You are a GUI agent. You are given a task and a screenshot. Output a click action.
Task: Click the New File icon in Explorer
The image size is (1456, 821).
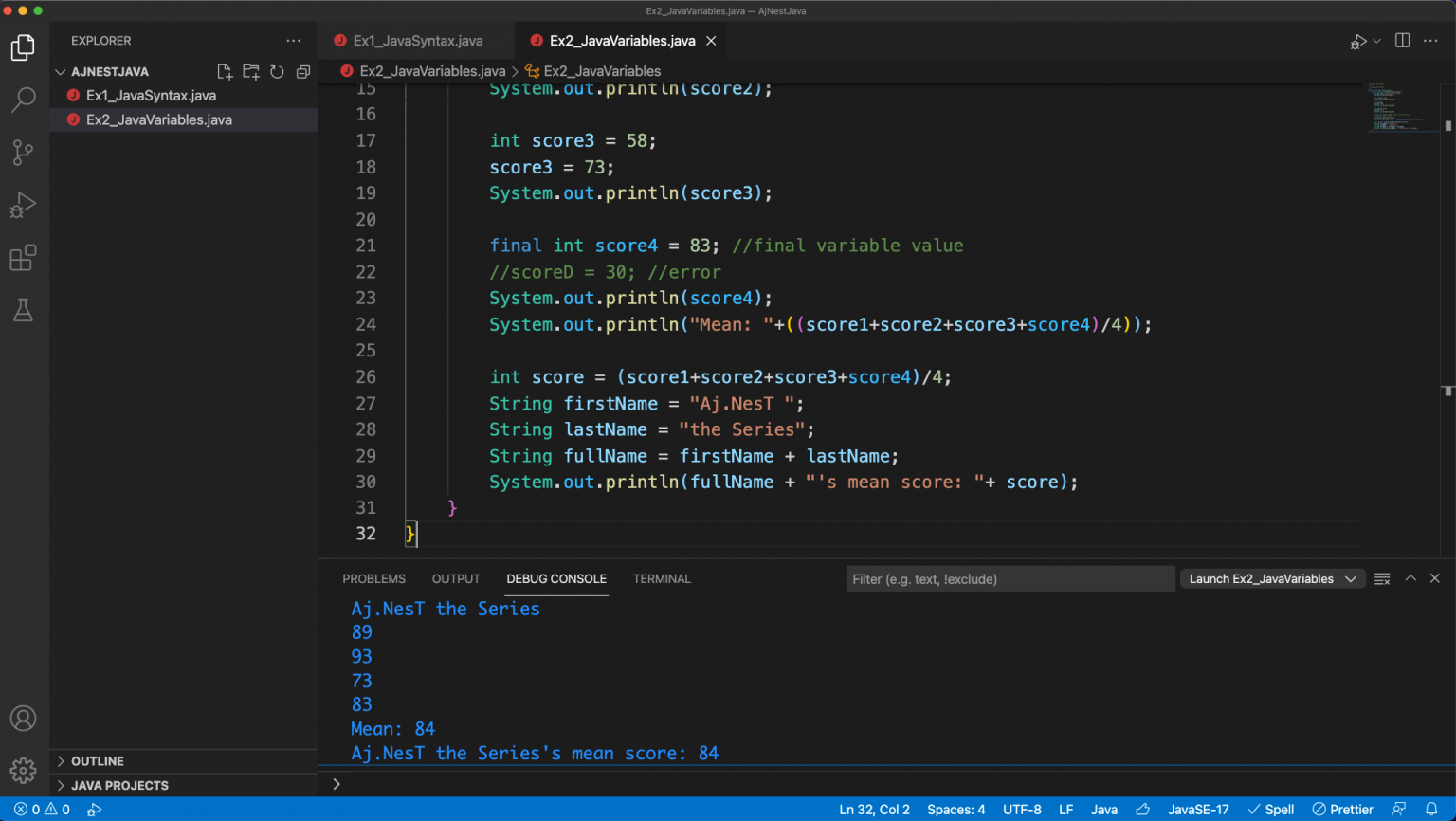pos(225,72)
